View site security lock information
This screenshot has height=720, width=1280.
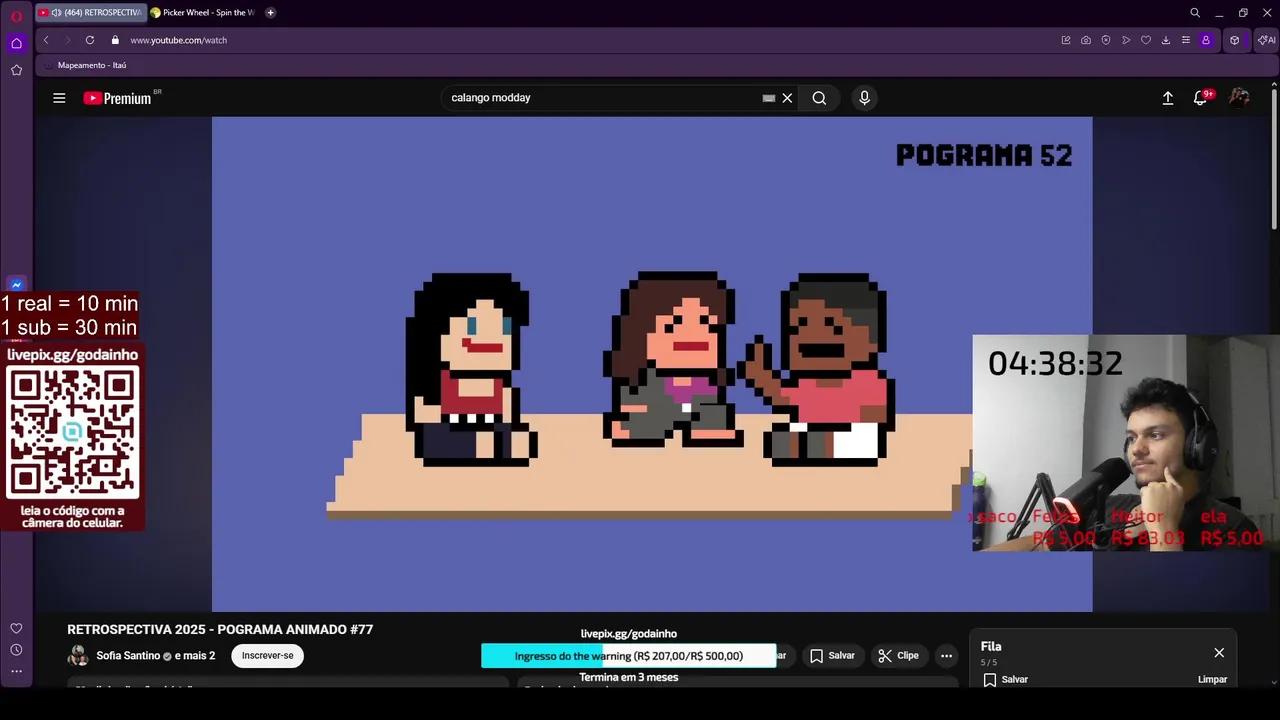(x=115, y=40)
